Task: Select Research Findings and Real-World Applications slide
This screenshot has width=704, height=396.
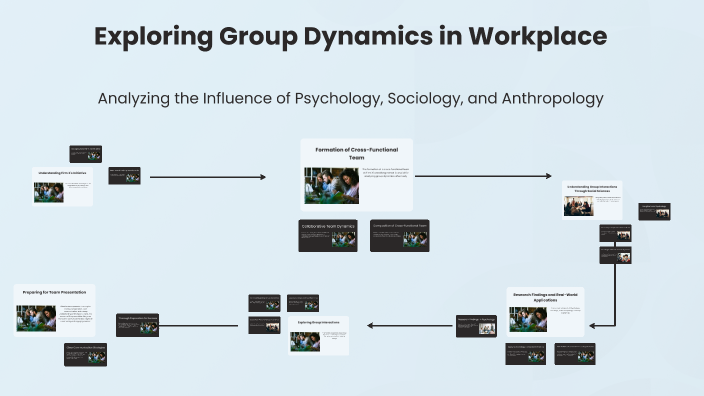Action: point(546,312)
